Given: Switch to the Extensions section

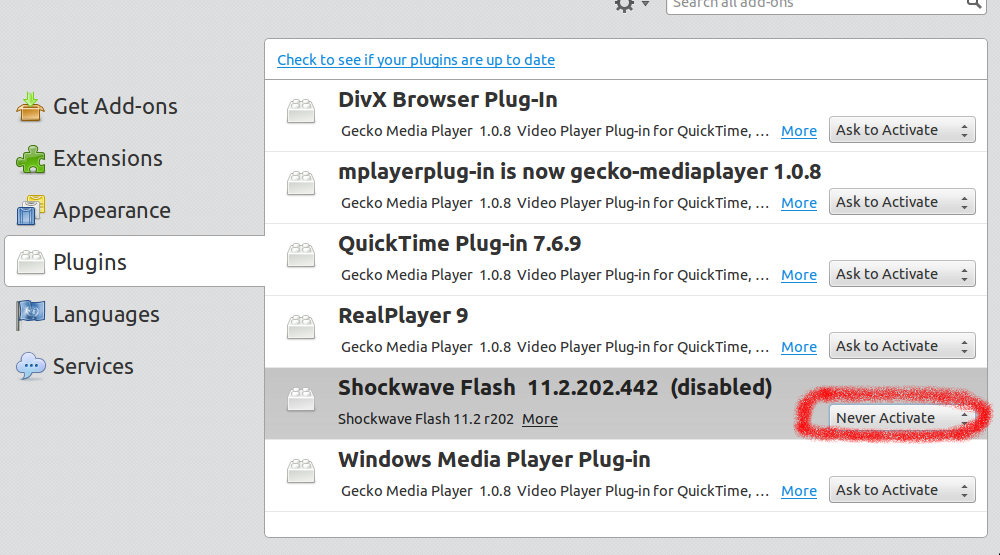Looking at the screenshot, I should click(107, 158).
